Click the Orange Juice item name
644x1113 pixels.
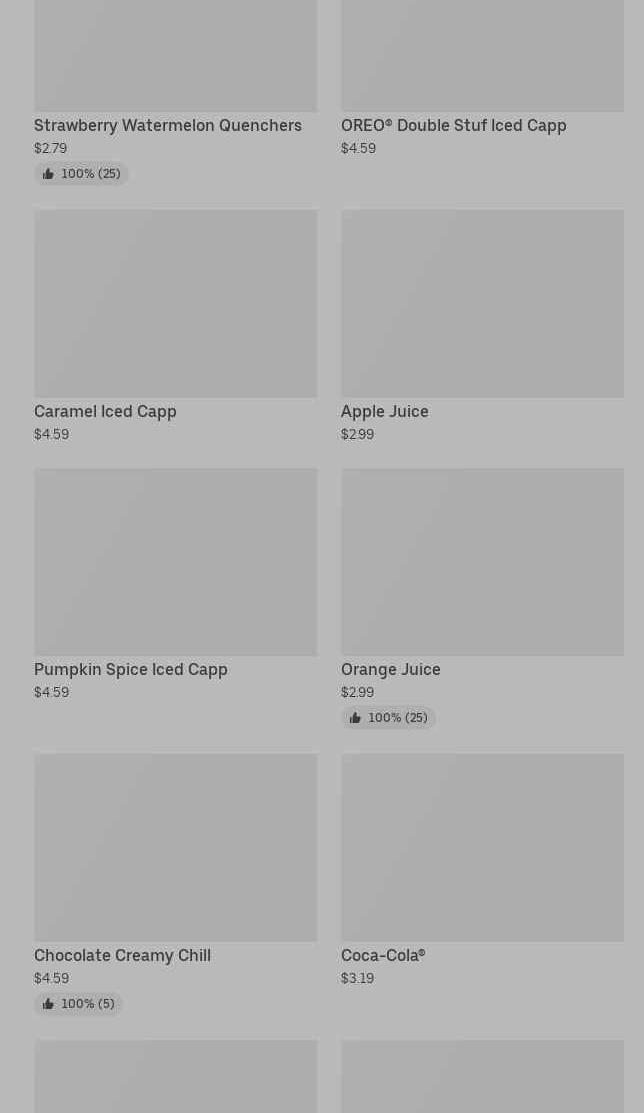tap(390, 669)
